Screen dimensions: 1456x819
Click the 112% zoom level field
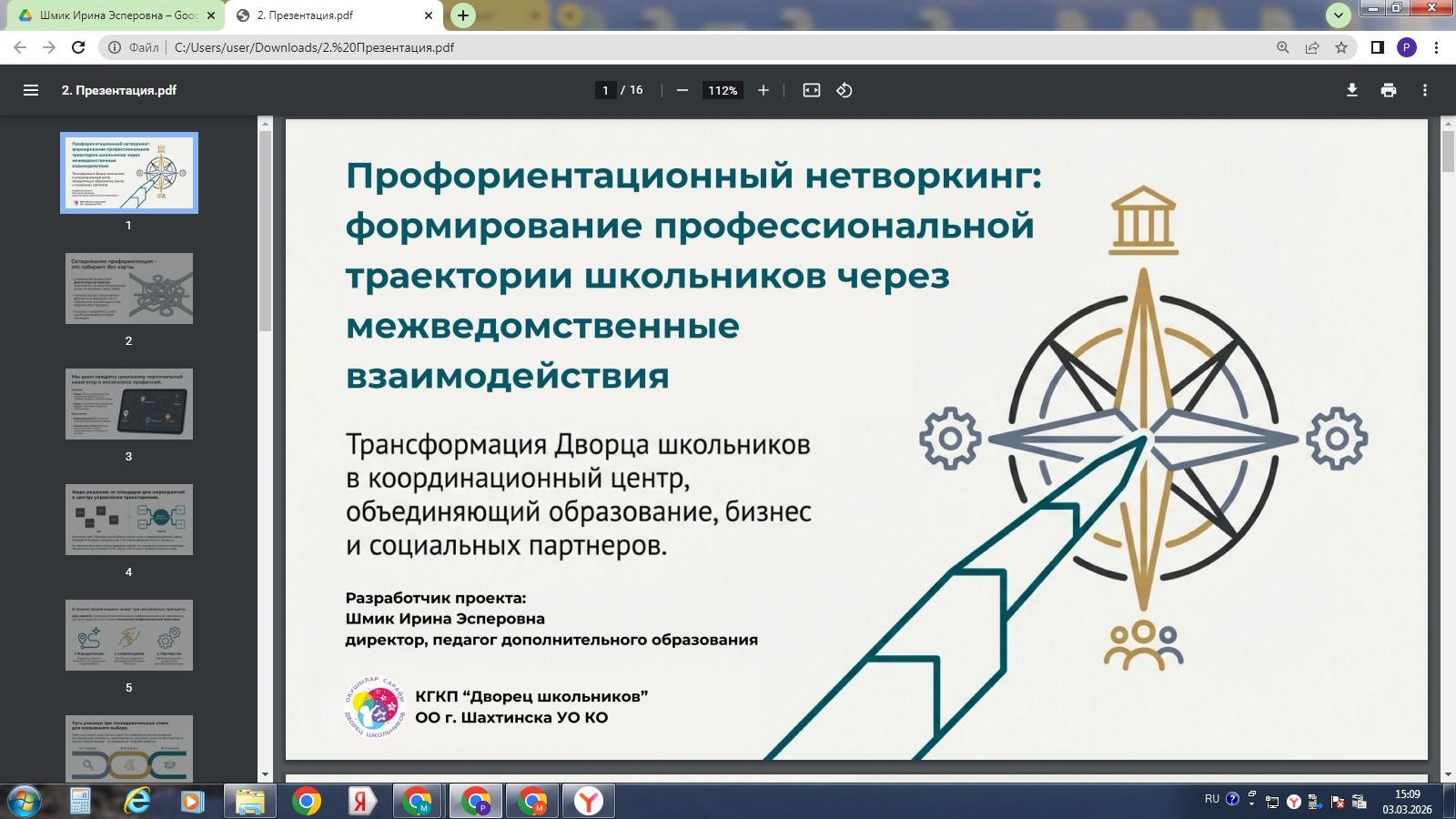pos(723,90)
